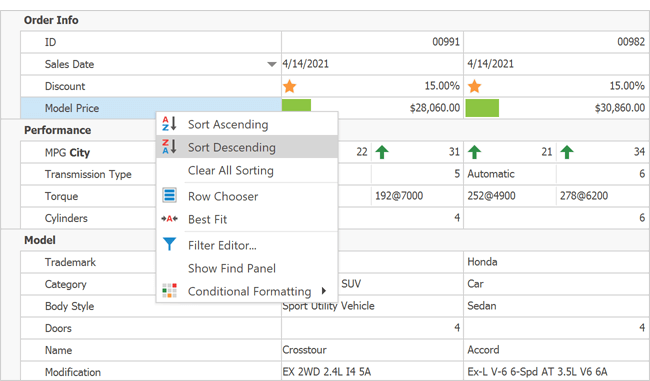
Task: Click the orange star in order 00982 Discount
Action: tap(474, 86)
